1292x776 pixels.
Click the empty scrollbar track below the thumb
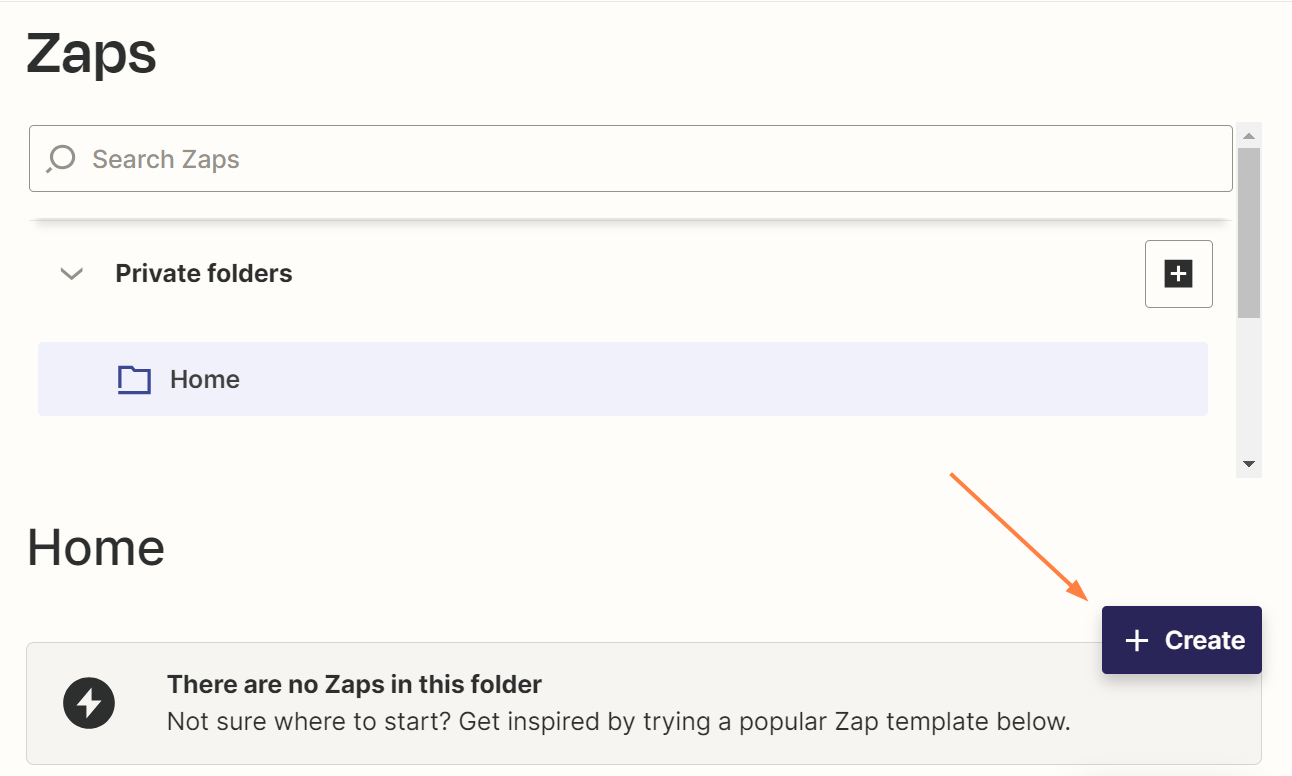tap(1248, 390)
